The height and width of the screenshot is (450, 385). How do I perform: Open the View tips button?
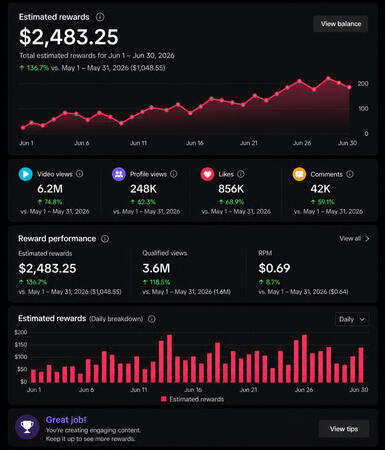click(344, 429)
